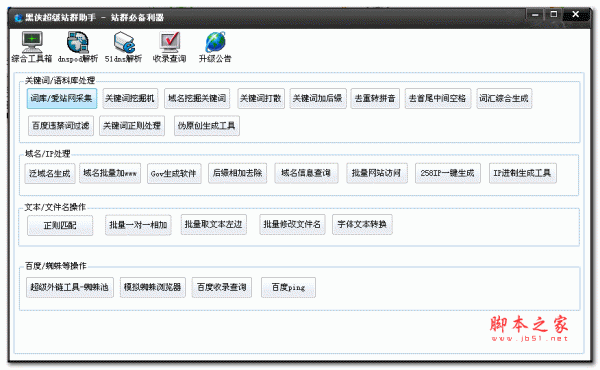Close the 站群助手 window

click(x=576, y=15)
